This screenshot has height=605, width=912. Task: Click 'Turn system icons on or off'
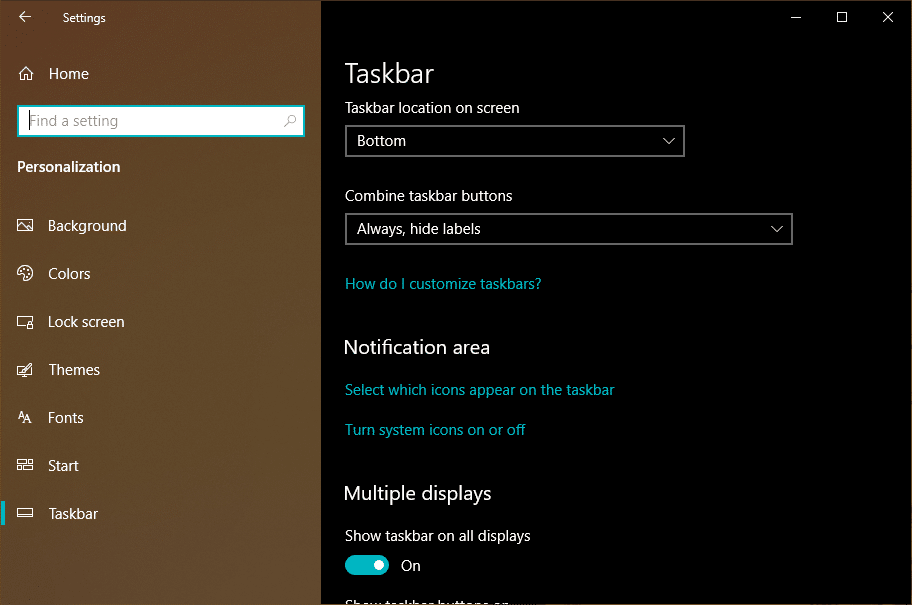(x=435, y=430)
